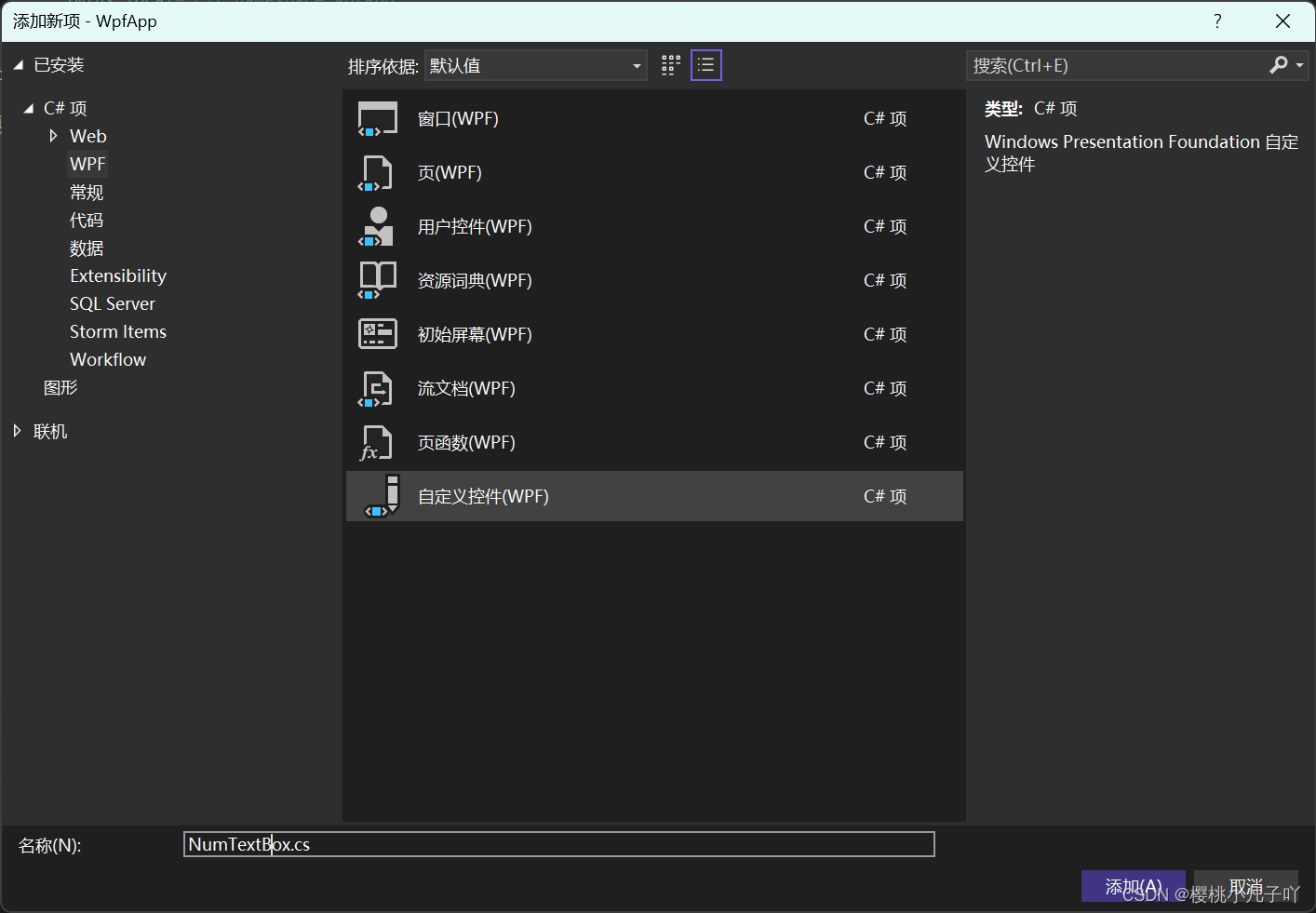Screen dimensions: 1316x913
Task: Click the NumTextBox.cs name input field
Action: [x=558, y=844]
